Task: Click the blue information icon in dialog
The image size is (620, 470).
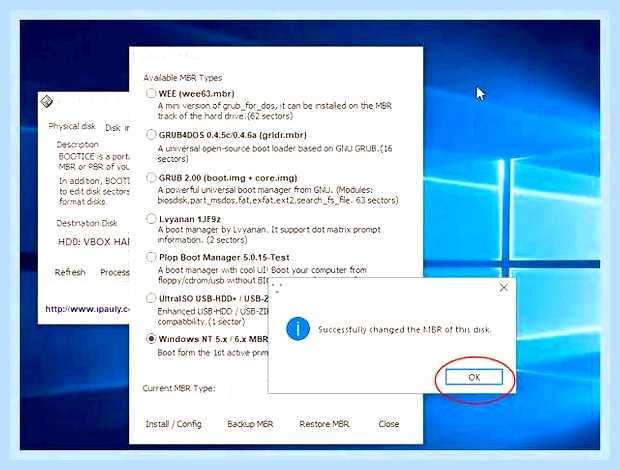Action: click(x=298, y=328)
